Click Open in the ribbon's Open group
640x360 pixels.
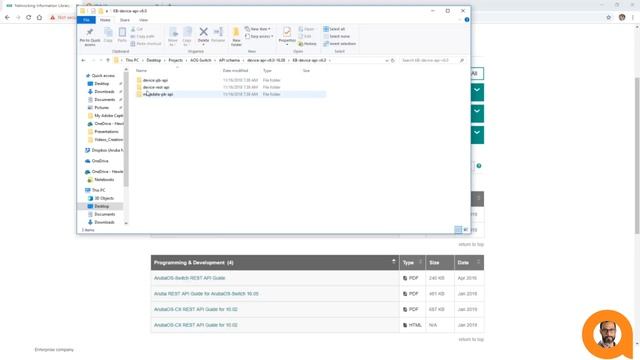click(x=307, y=29)
